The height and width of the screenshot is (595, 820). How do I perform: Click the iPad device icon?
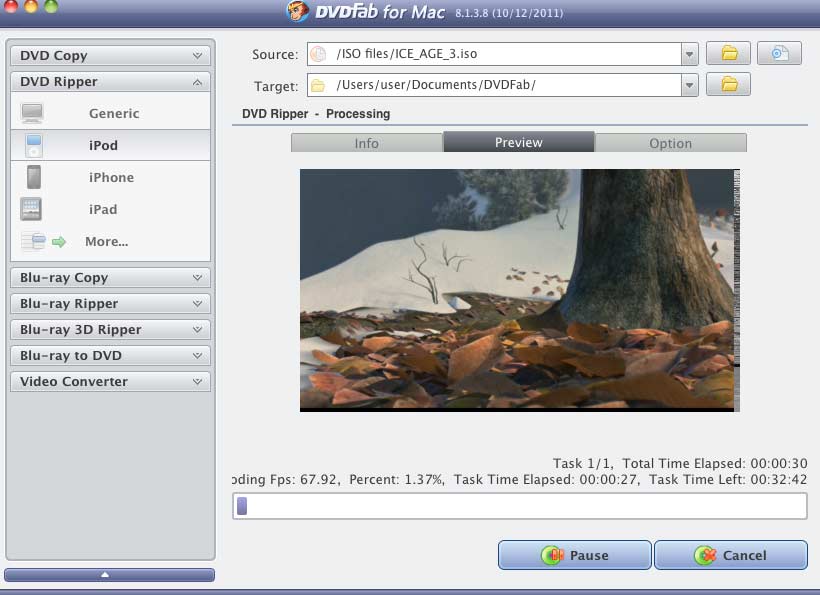(31, 209)
